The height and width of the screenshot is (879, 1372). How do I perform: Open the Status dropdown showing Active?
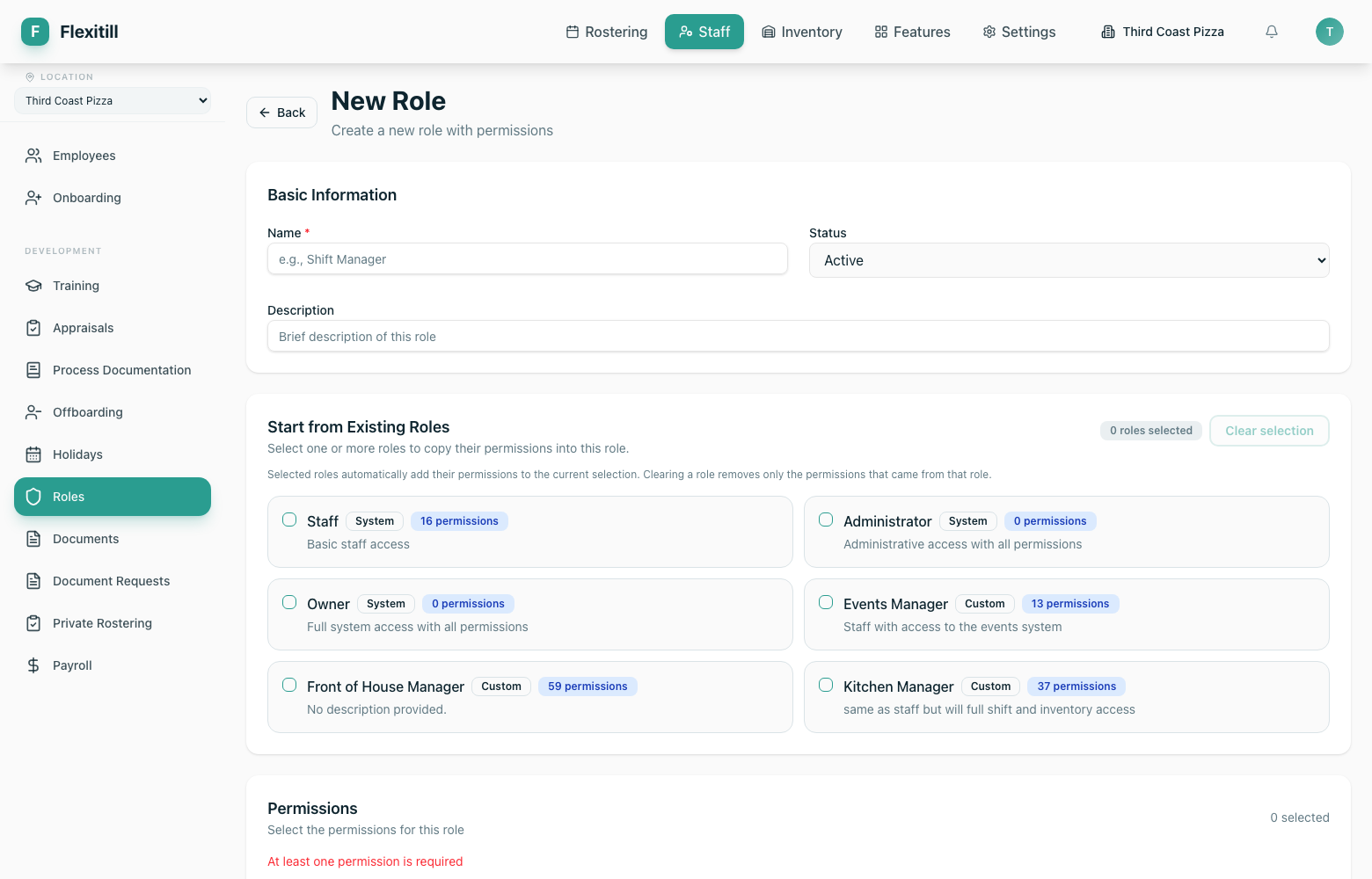tap(1069, 260)
